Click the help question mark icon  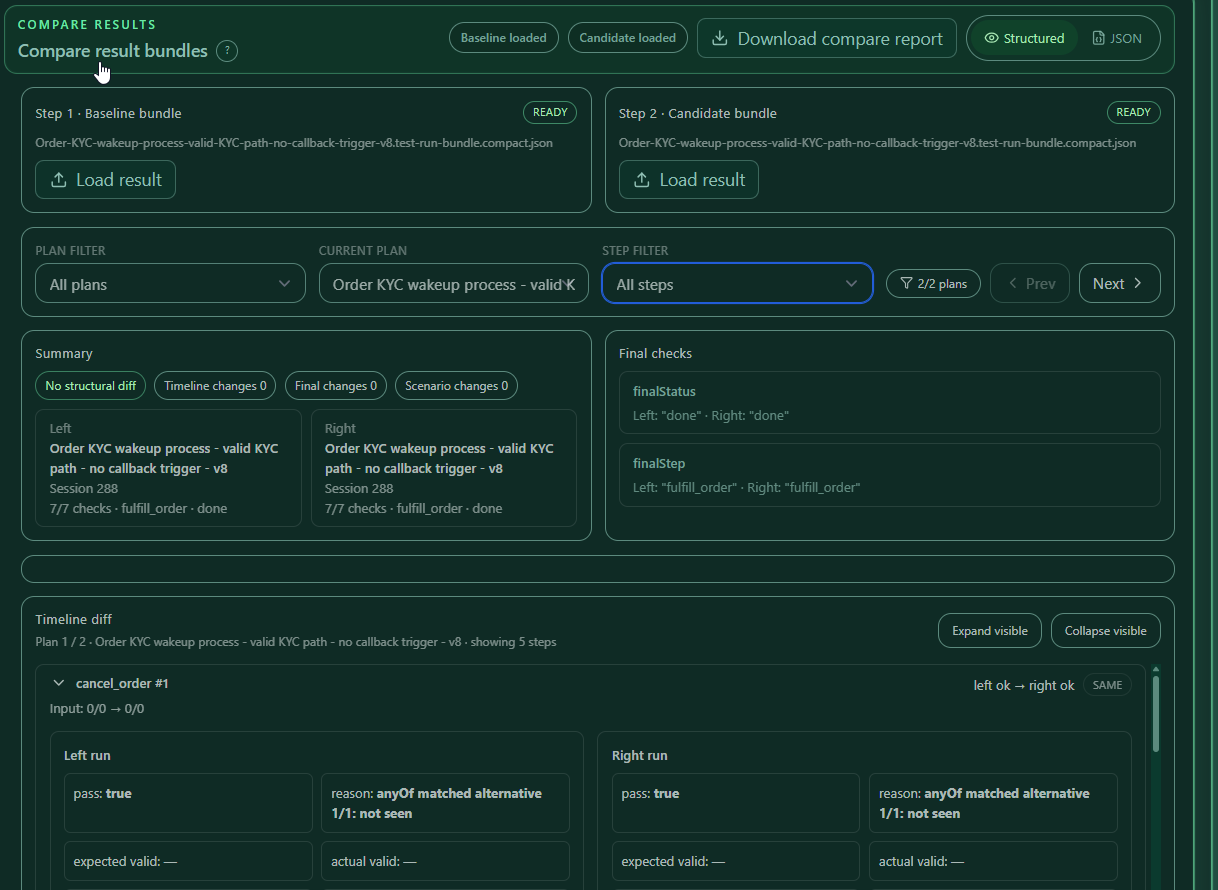point(227,51)
